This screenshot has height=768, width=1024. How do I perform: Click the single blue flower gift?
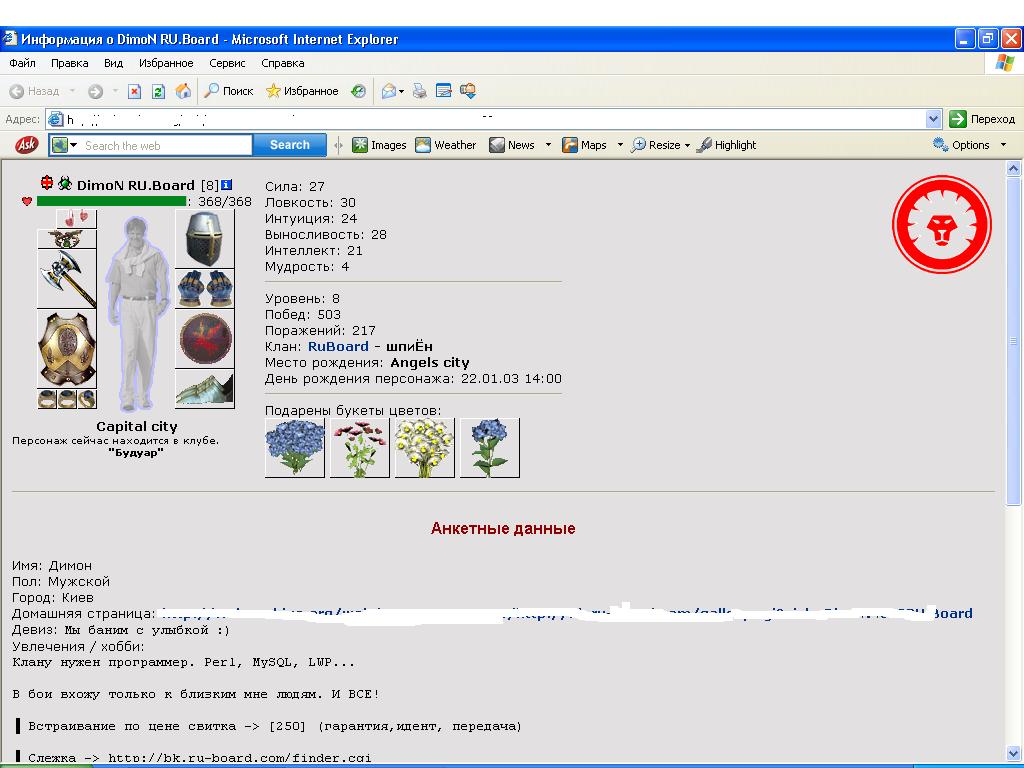(490, 448)
